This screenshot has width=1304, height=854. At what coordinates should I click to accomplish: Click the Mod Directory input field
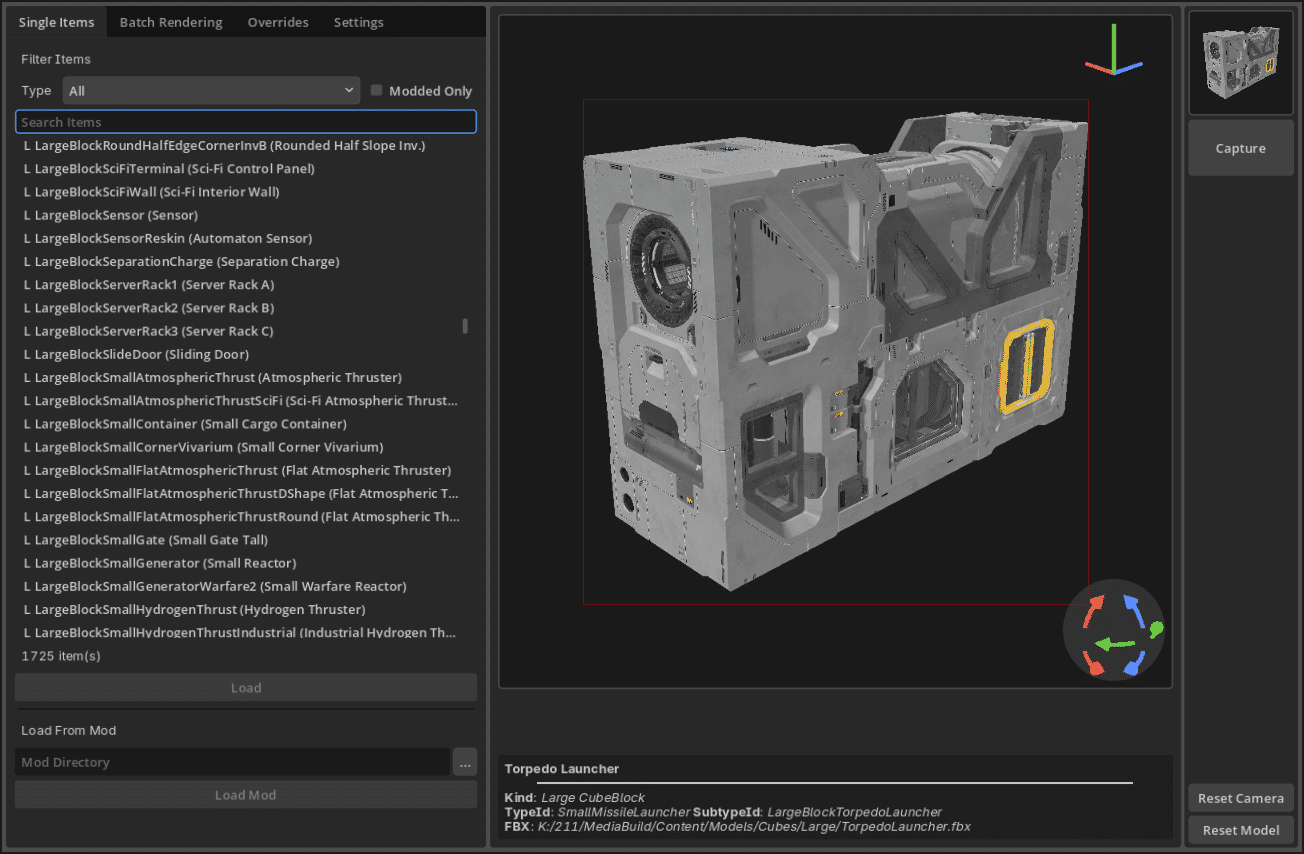232,762
